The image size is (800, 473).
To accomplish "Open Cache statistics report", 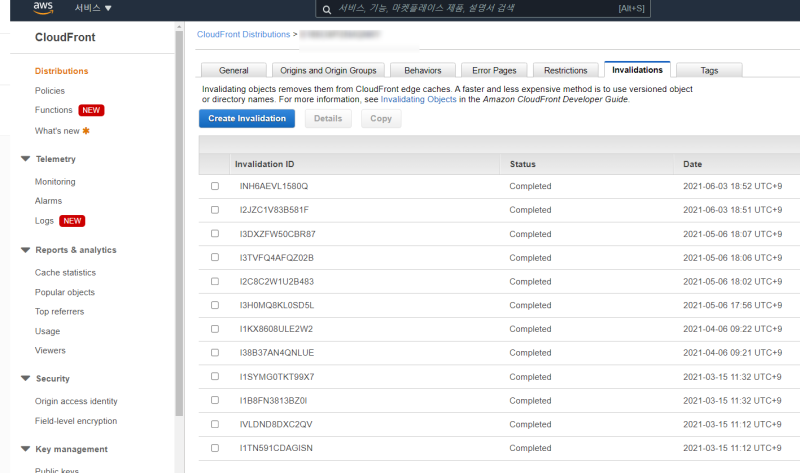I will pyautogui.click(x=65, y=272).
